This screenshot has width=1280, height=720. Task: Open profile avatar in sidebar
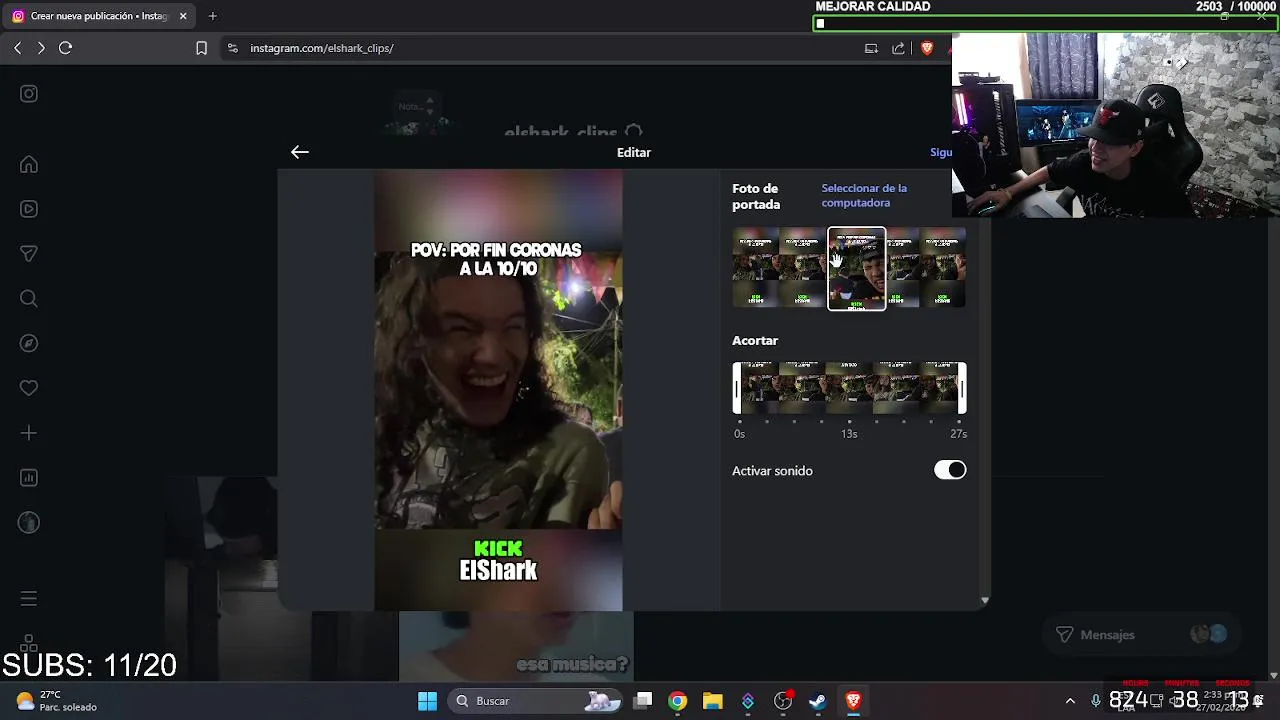(x=29, y=522)
